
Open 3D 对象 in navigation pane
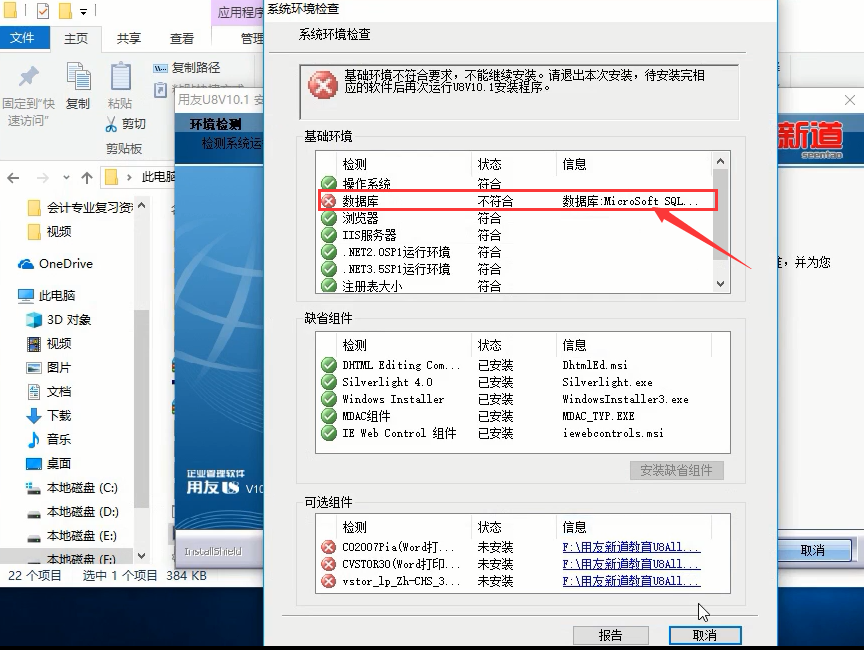point(59,319)
